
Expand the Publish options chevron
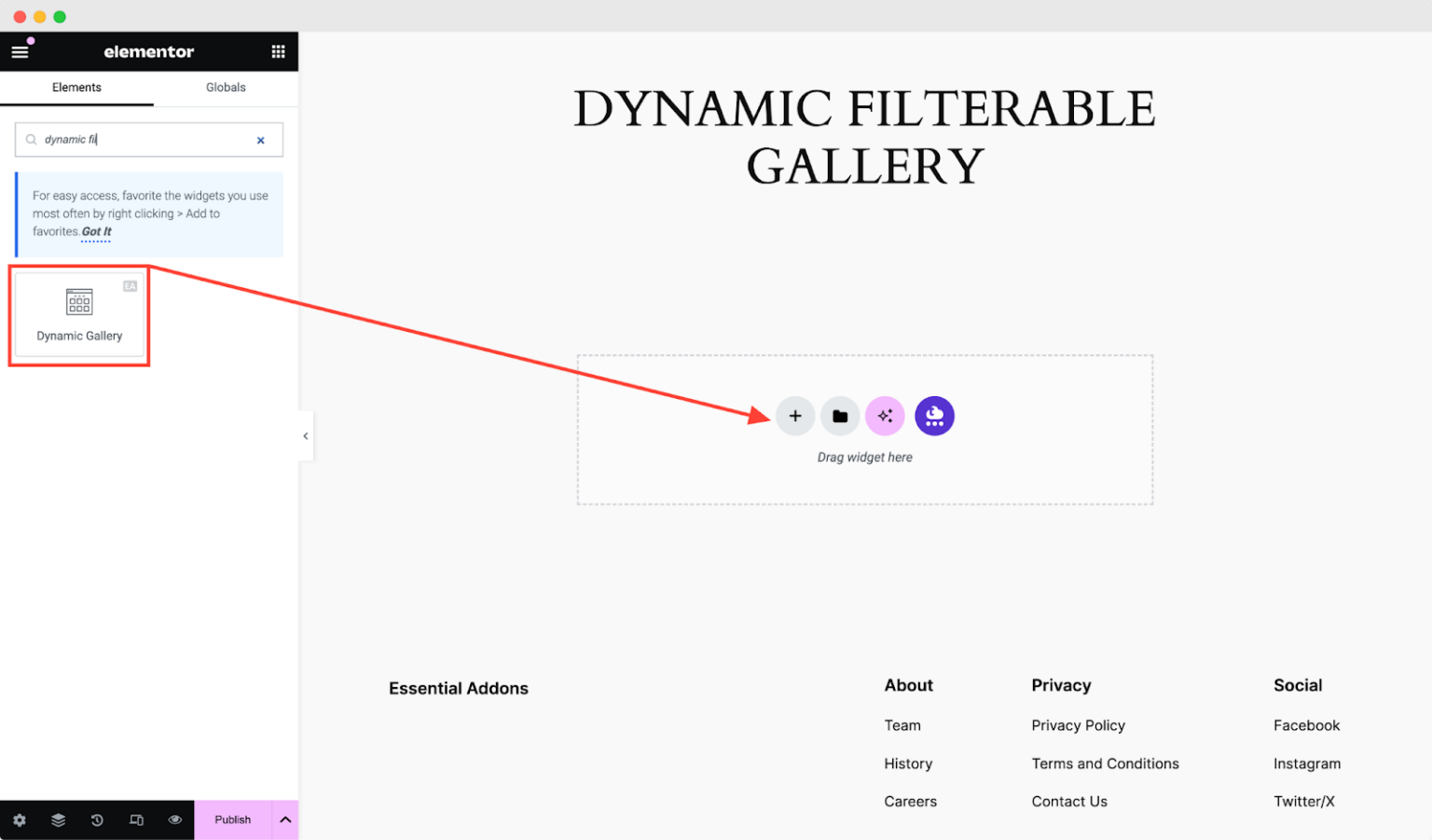coord(285,819)
